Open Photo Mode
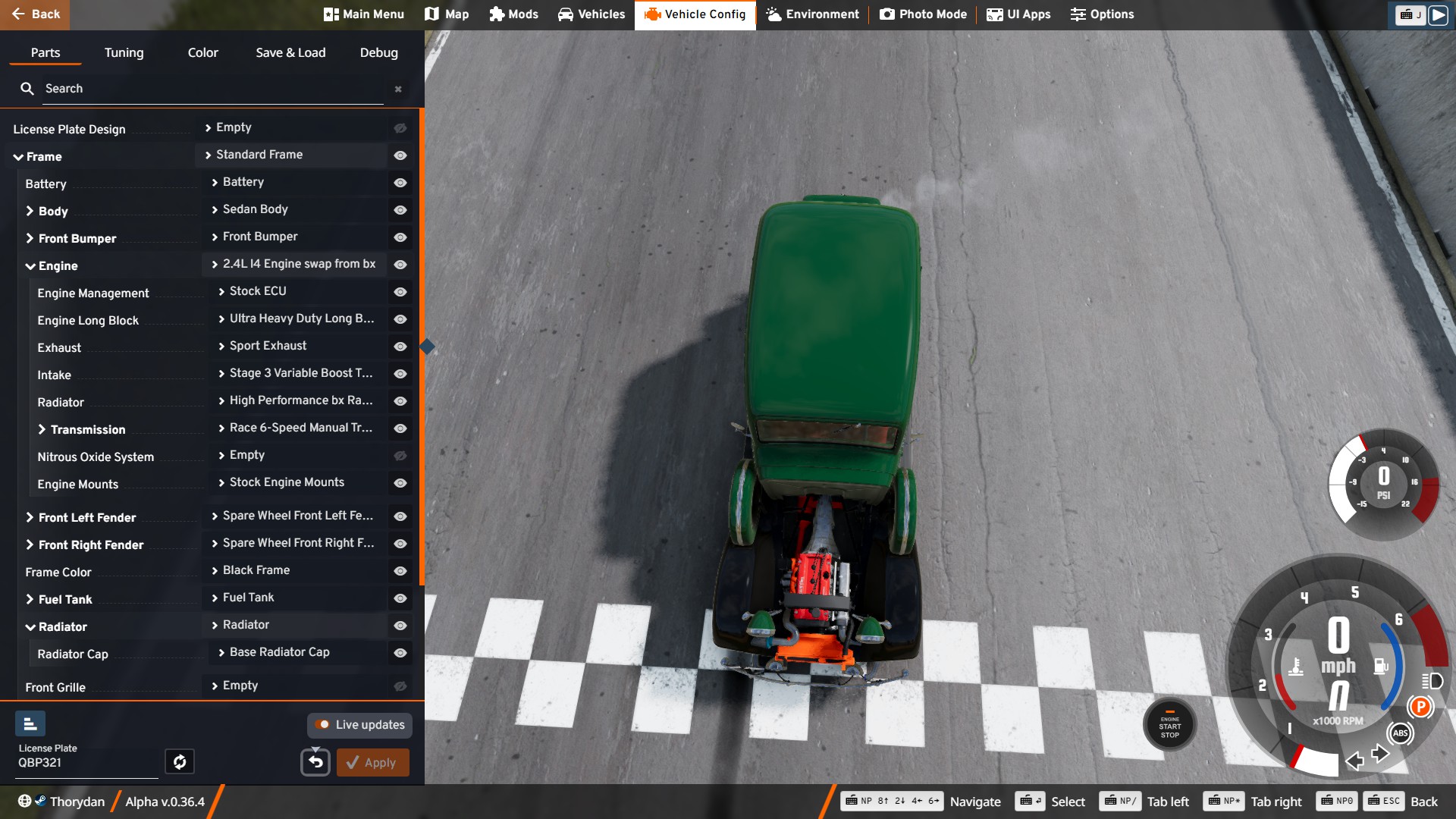 click(924, 14)
